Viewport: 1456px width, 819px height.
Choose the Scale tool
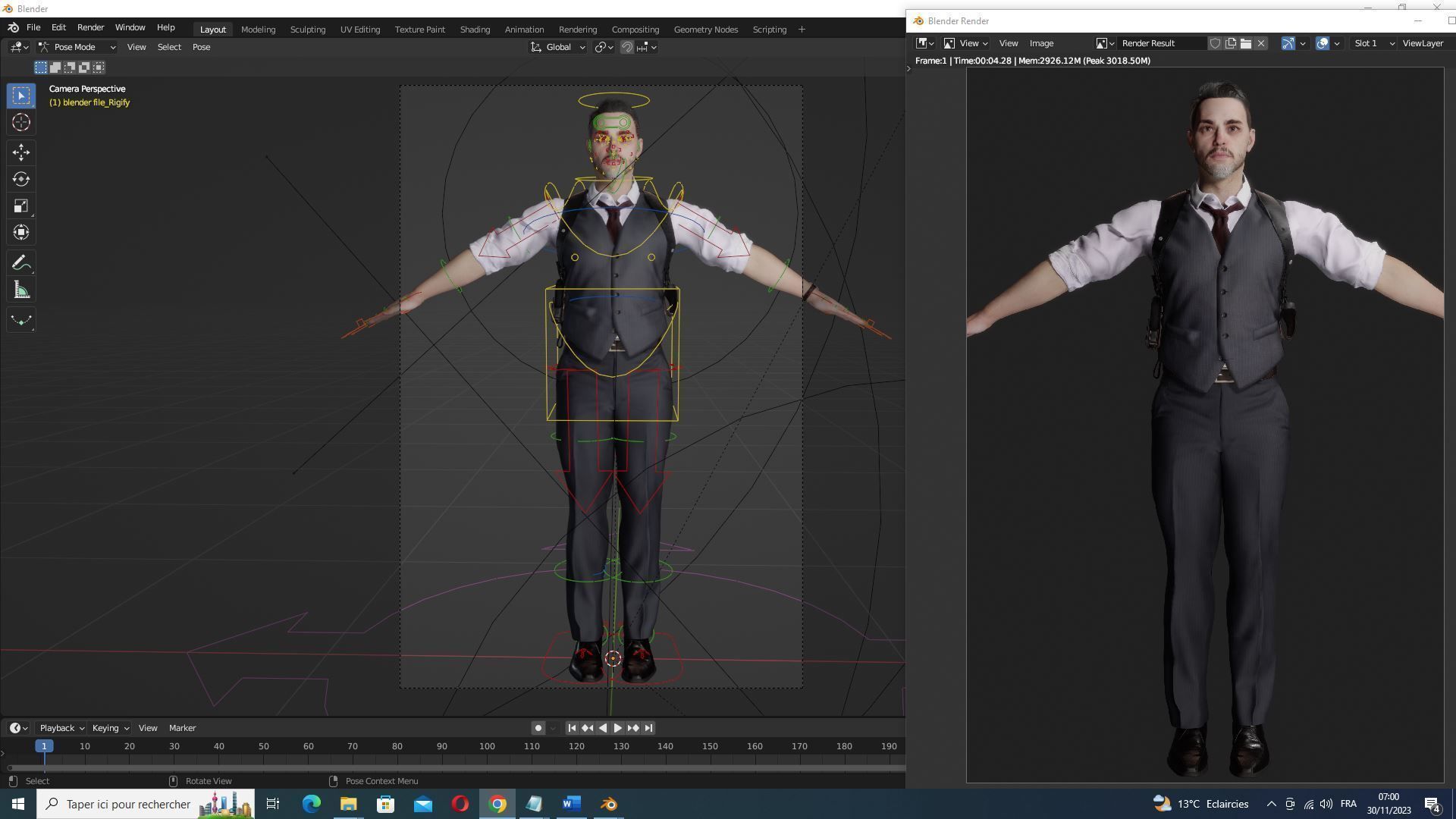21,206
